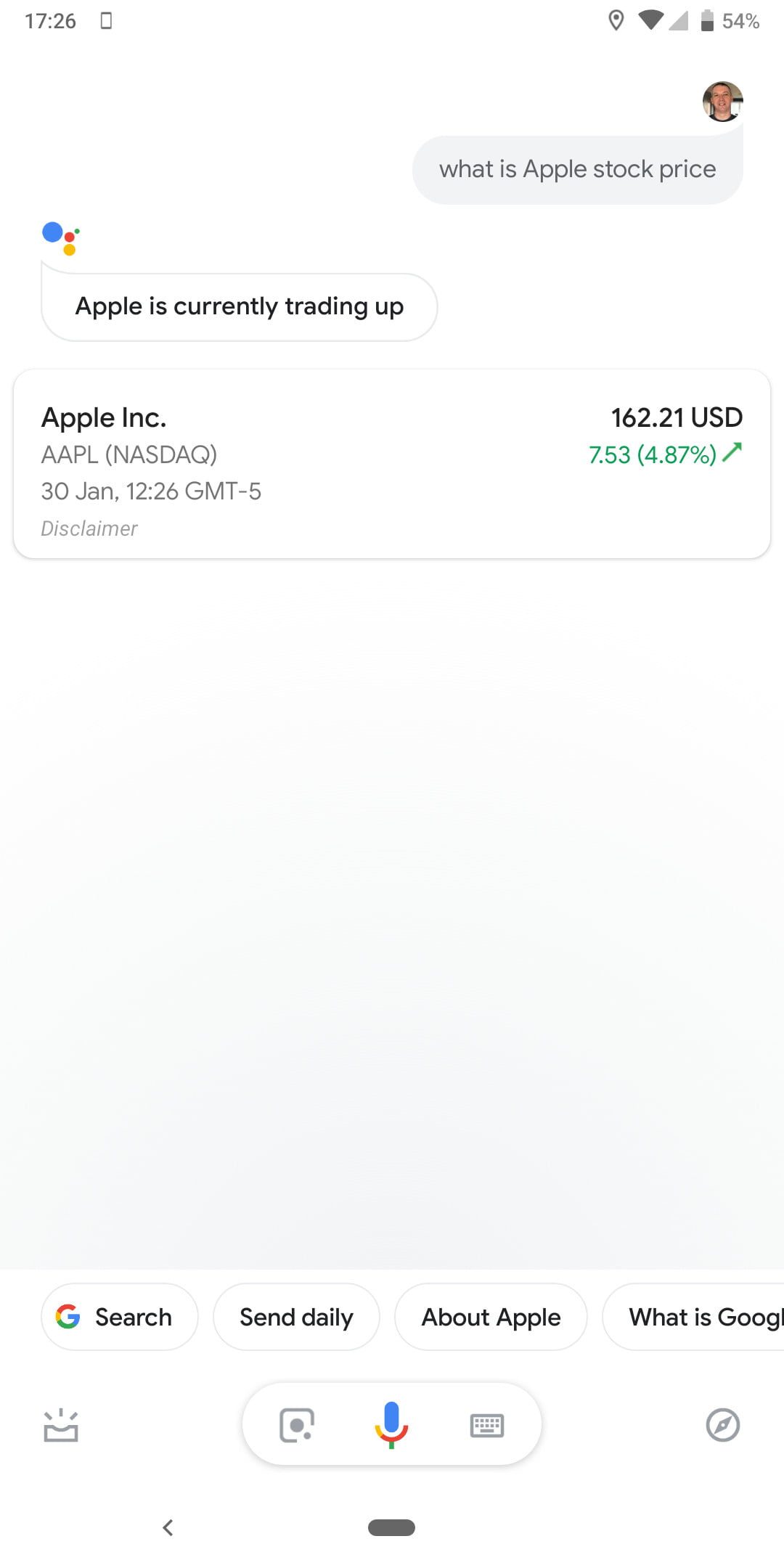Tap the 'what is Apple stock price' query bubble

pyautogui.click(x=577, y=169)
